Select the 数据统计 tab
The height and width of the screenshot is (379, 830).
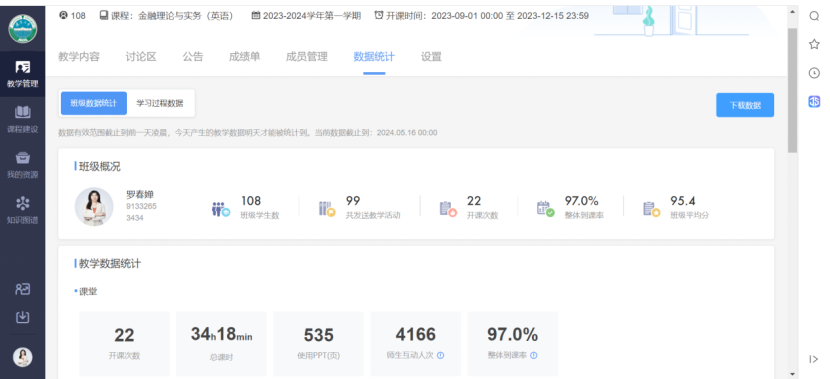point(374,57)
